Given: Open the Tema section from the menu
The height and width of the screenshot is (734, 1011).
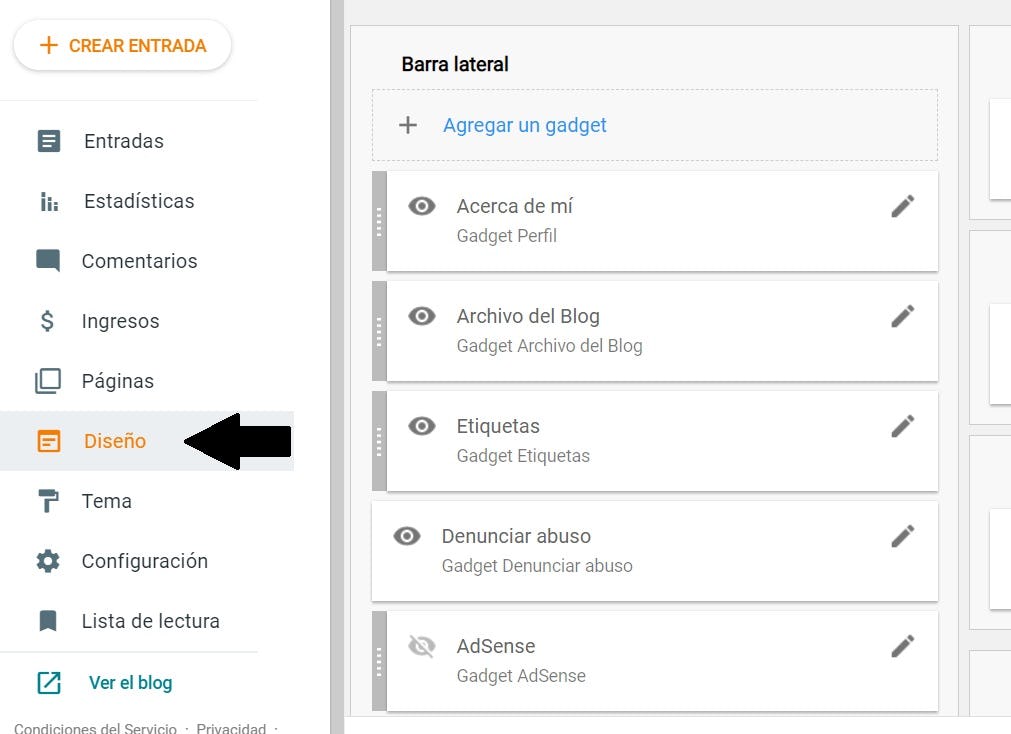Looking at the screenshot, I should click(106, 501).
